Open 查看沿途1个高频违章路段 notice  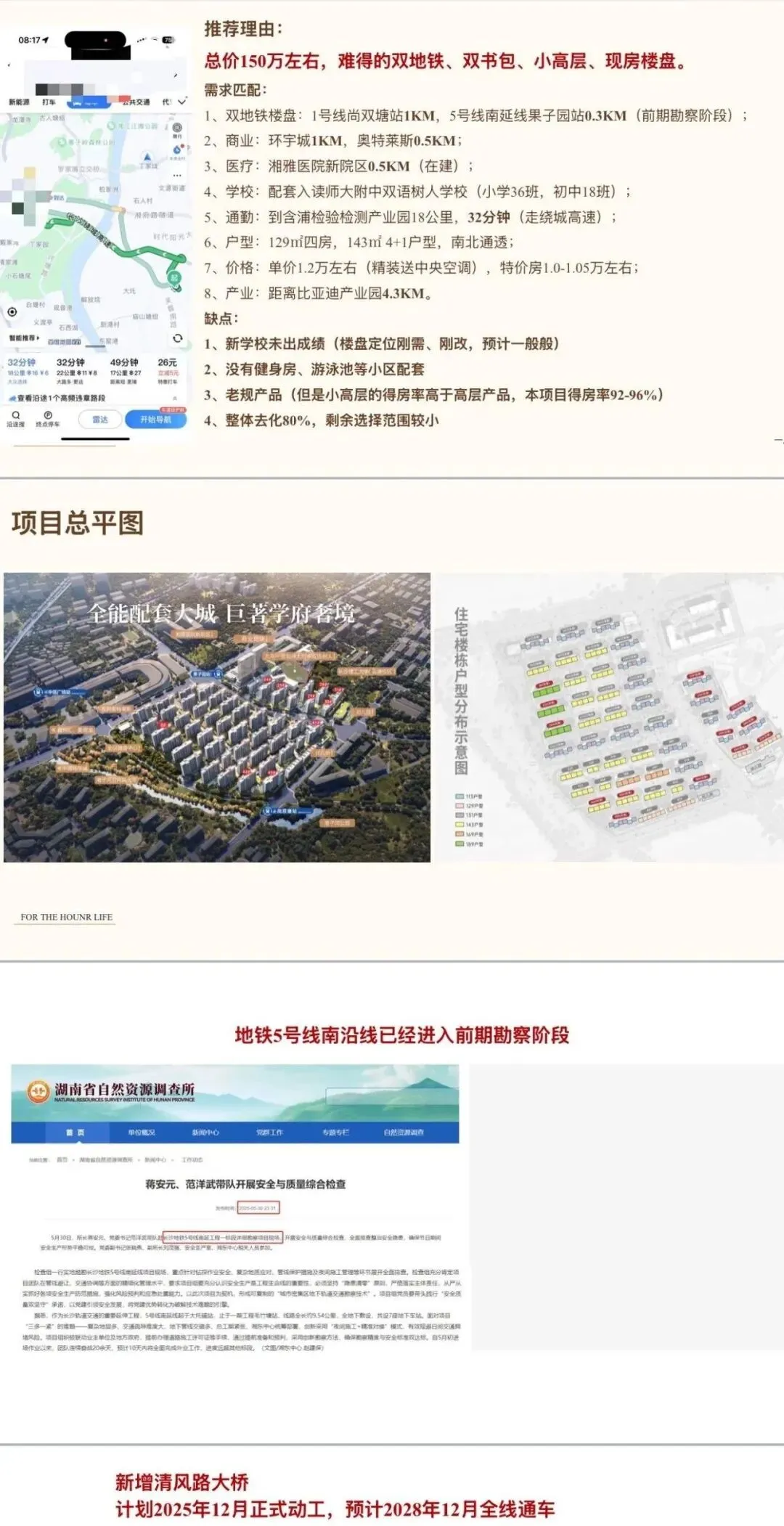[x=93, y=398]
